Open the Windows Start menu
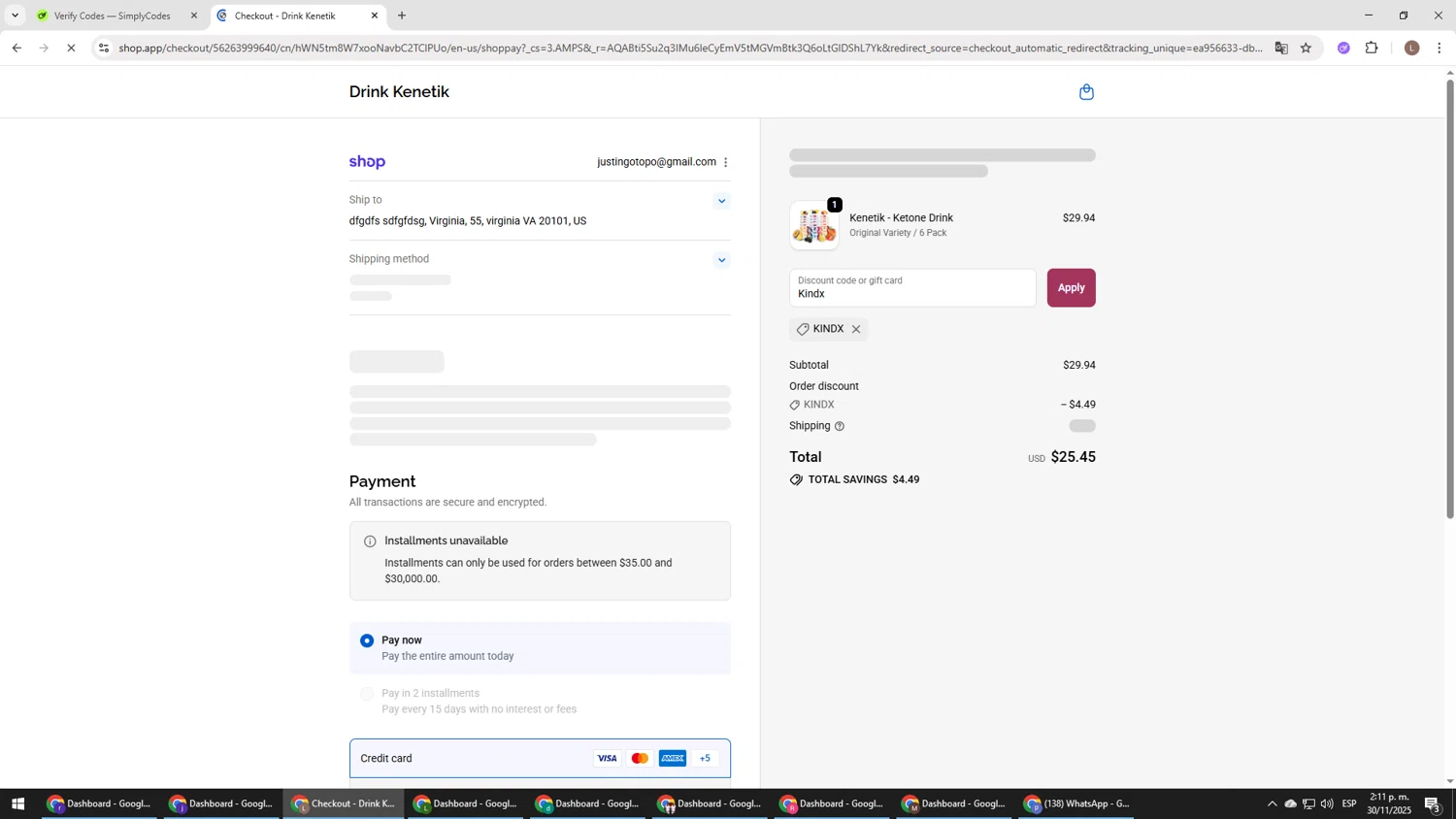The width and height of the screenshot is (1456, 819). point(17,804)
